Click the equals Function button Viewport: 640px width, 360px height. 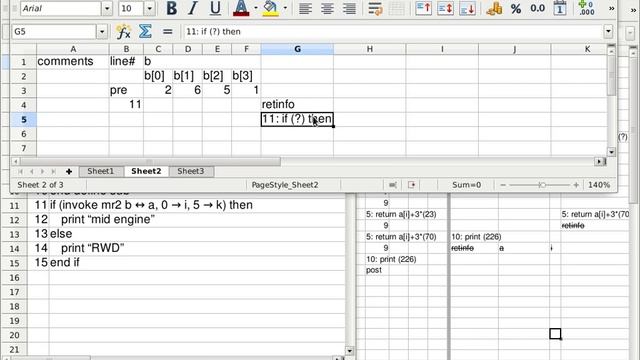point(167,31)
